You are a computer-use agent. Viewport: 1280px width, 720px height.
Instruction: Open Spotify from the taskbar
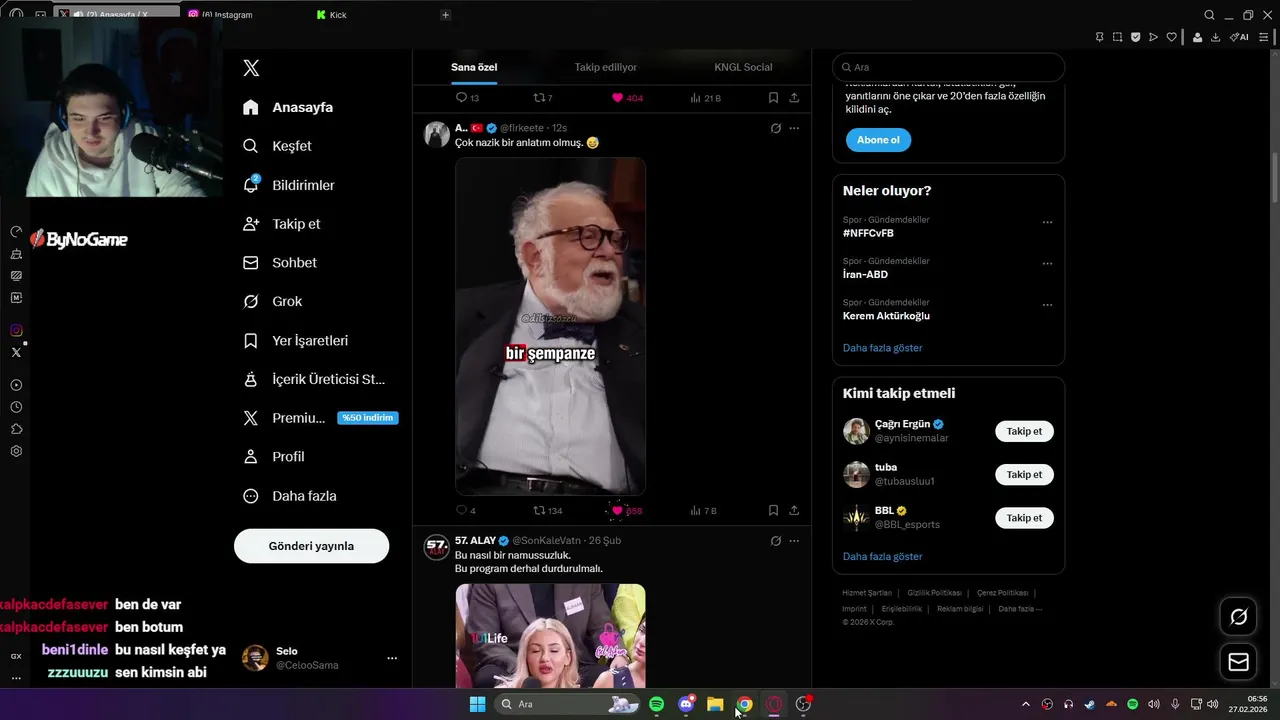coord(656,704)
